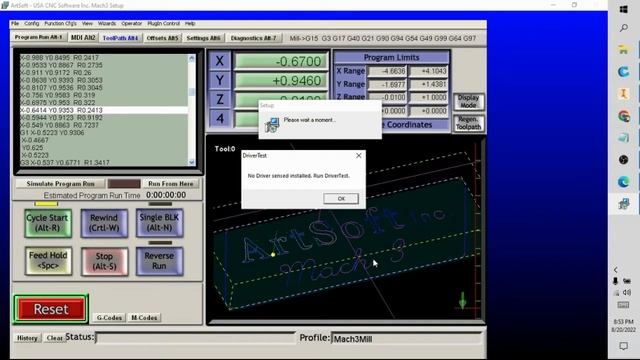Click the Profile field showing Mach3Mill
Image resolution: width=640 pixels, height=360 pixels.
[x=407, y=339]
